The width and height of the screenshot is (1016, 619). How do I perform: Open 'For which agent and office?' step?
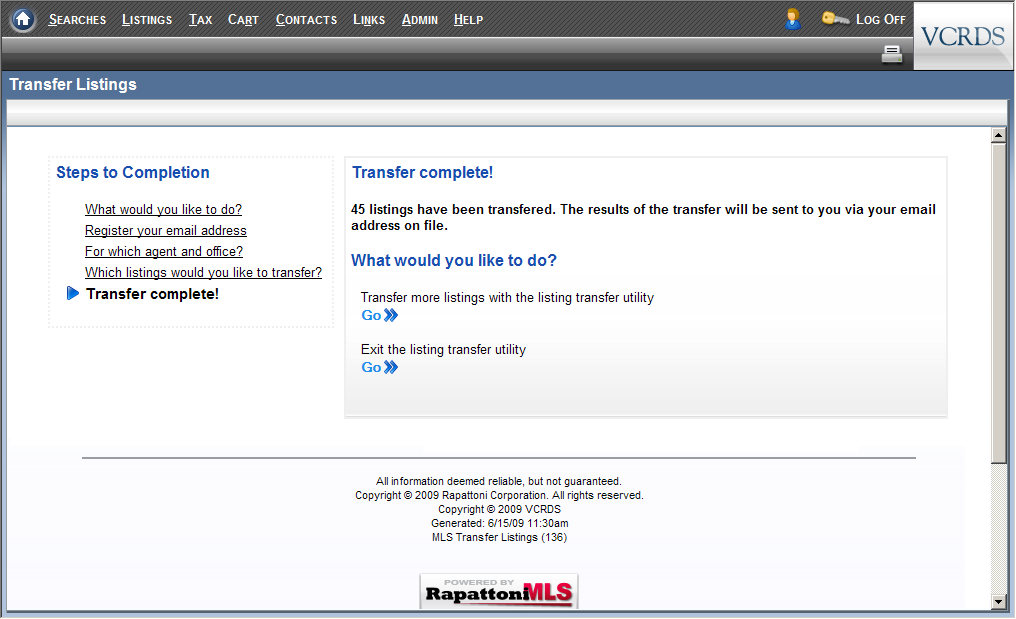[x=164, y=251]
